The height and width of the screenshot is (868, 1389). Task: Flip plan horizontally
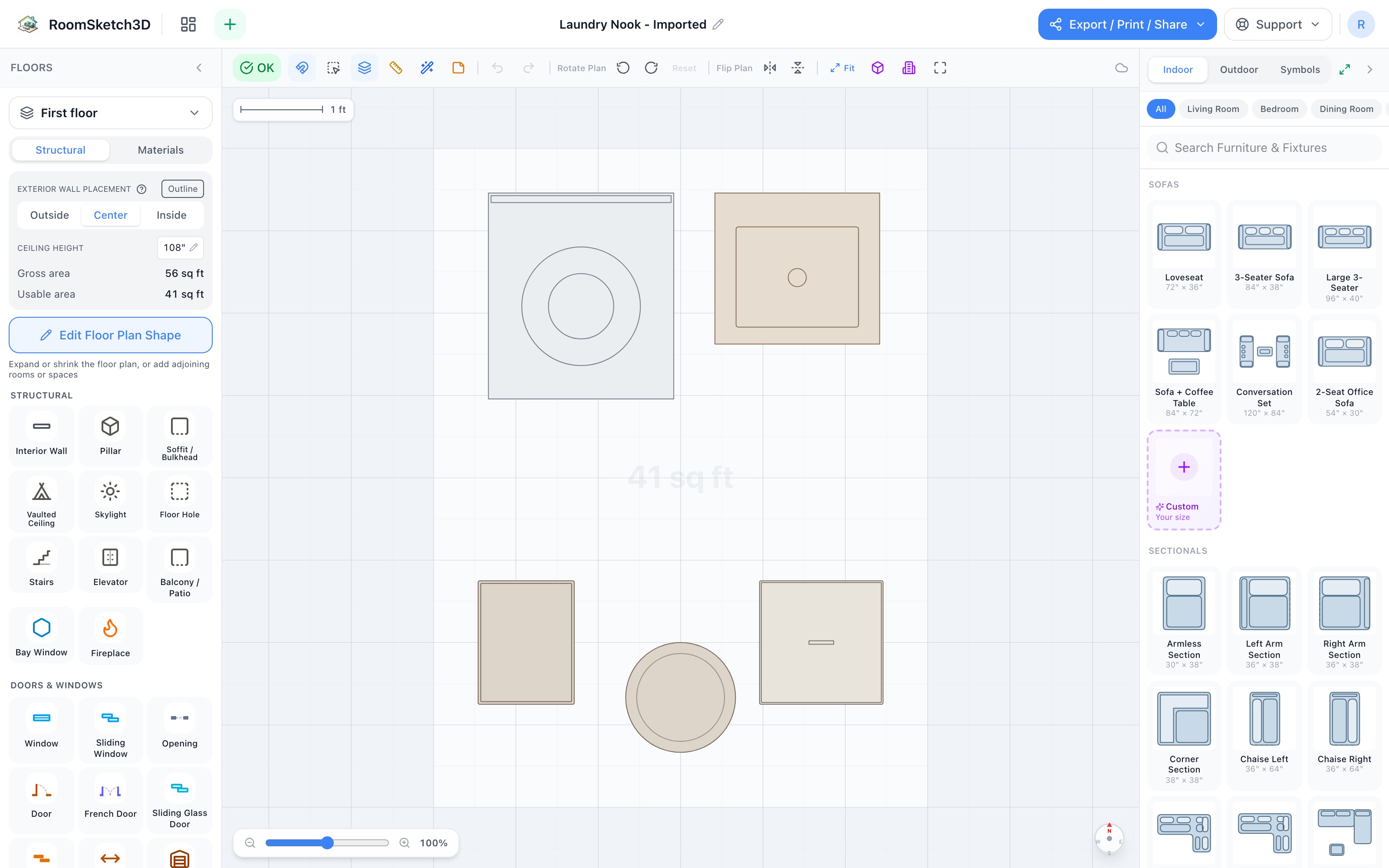click(770, 68)
